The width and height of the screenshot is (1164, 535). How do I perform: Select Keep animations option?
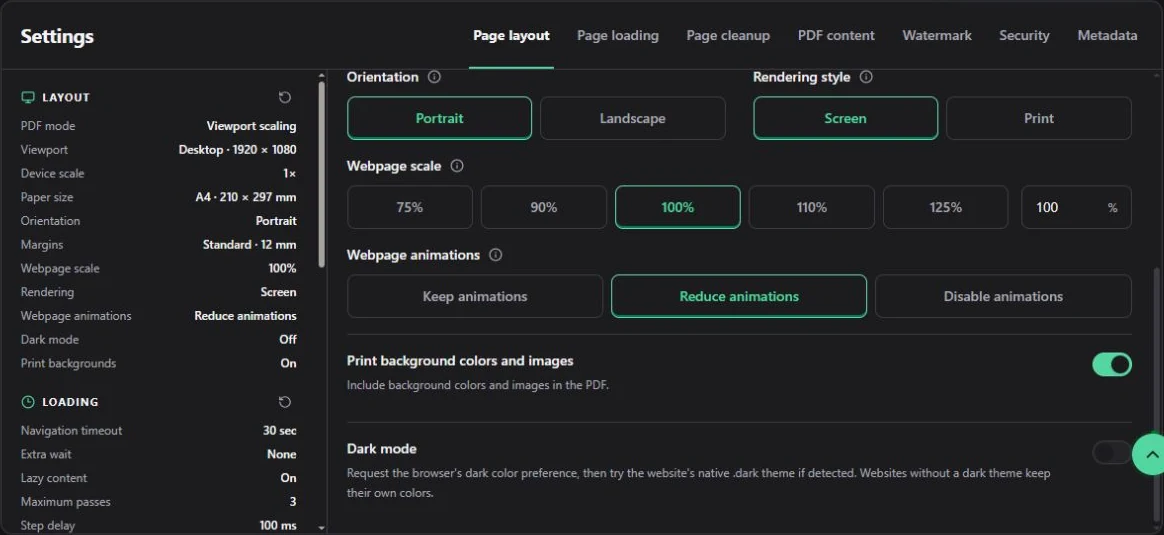pyautogui.click(x=475, y=296)
